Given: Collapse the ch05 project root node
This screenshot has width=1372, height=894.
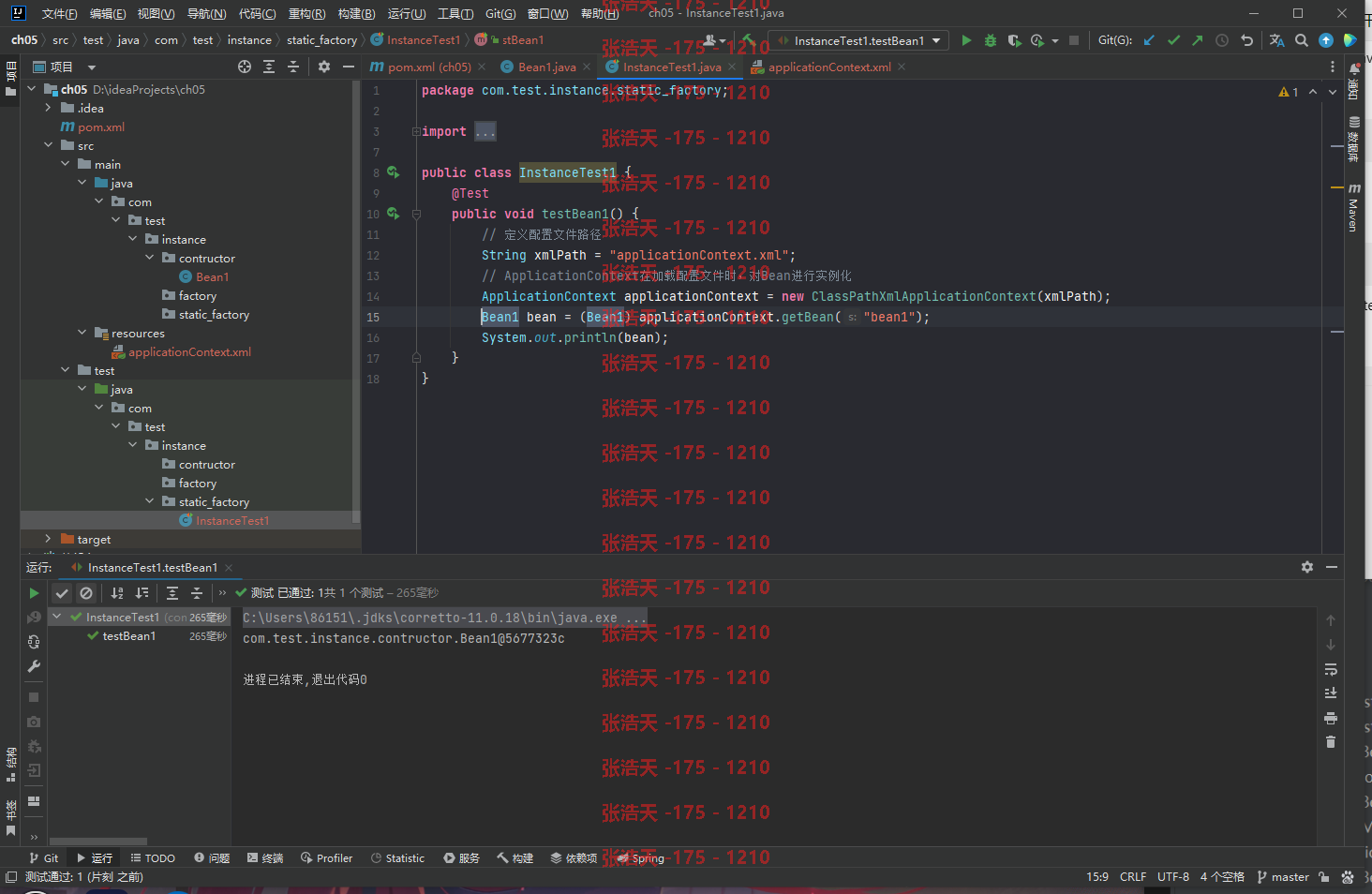Looking at the screenshot, I should 32,89.
